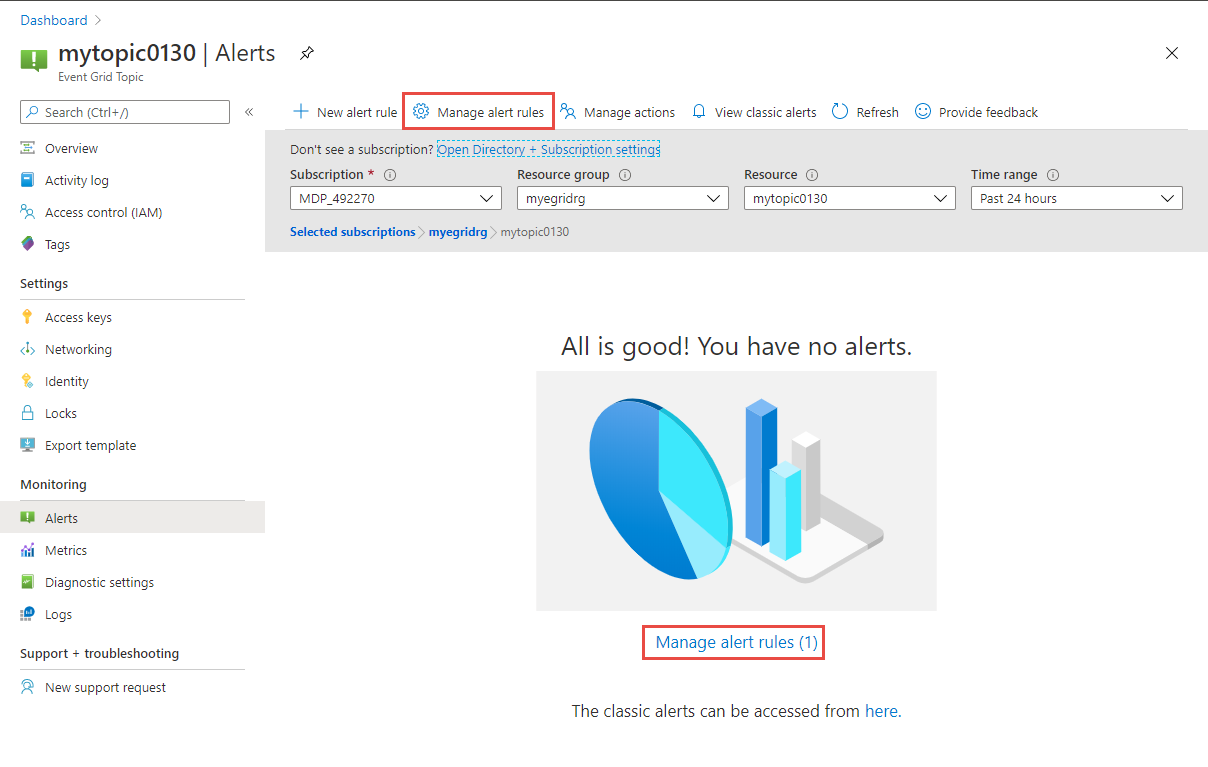Click the sidebar search box
Viewport: 1208px width, 767px height.
124,111
